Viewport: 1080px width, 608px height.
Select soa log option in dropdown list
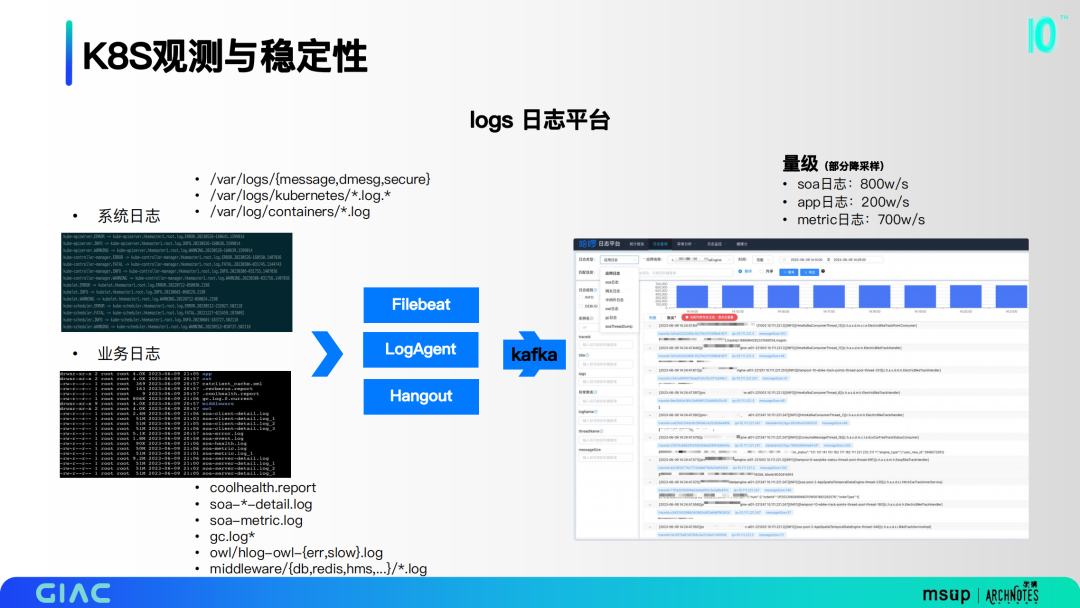coord(612,282)
